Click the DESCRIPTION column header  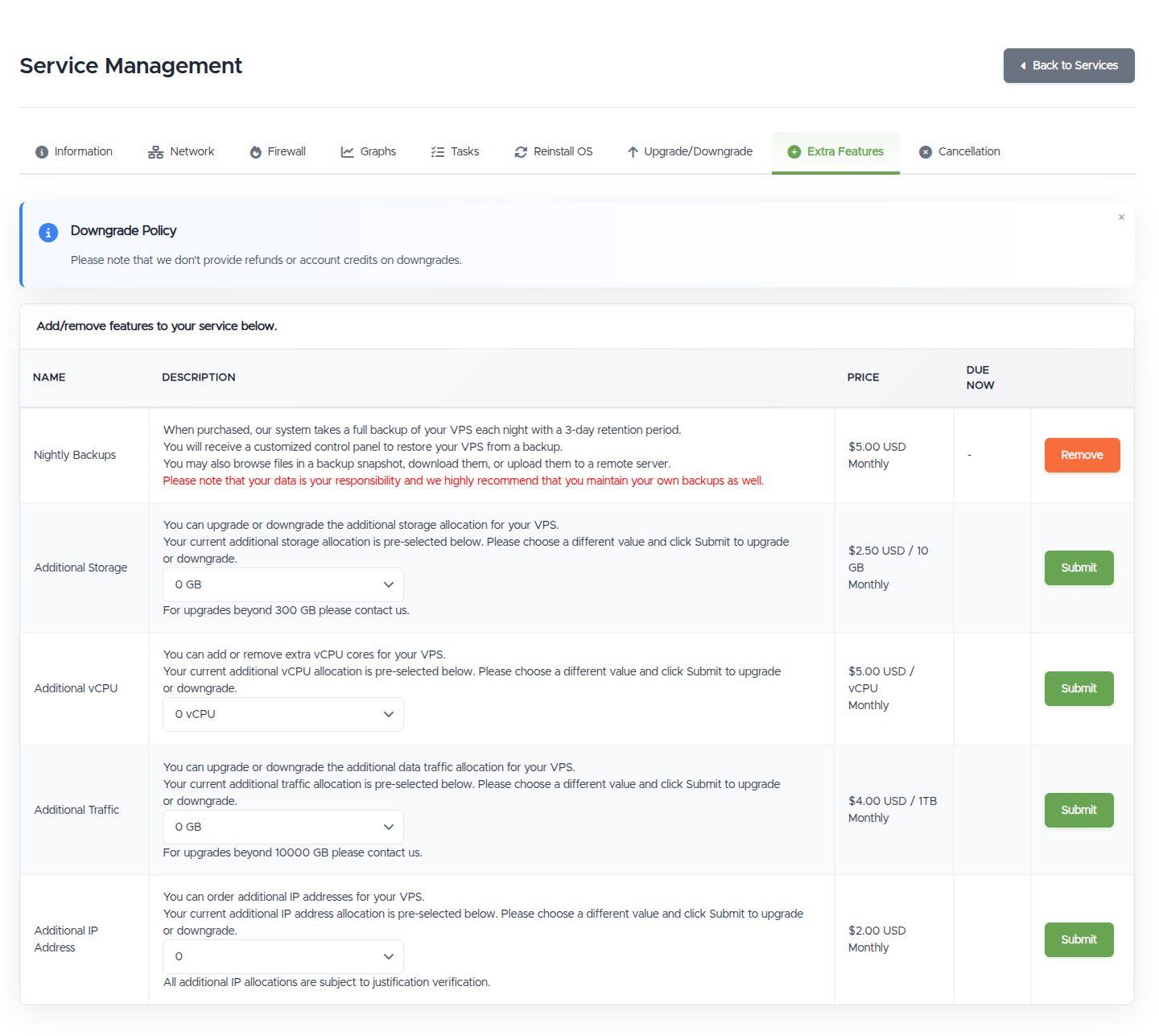[x=199, y=378]
